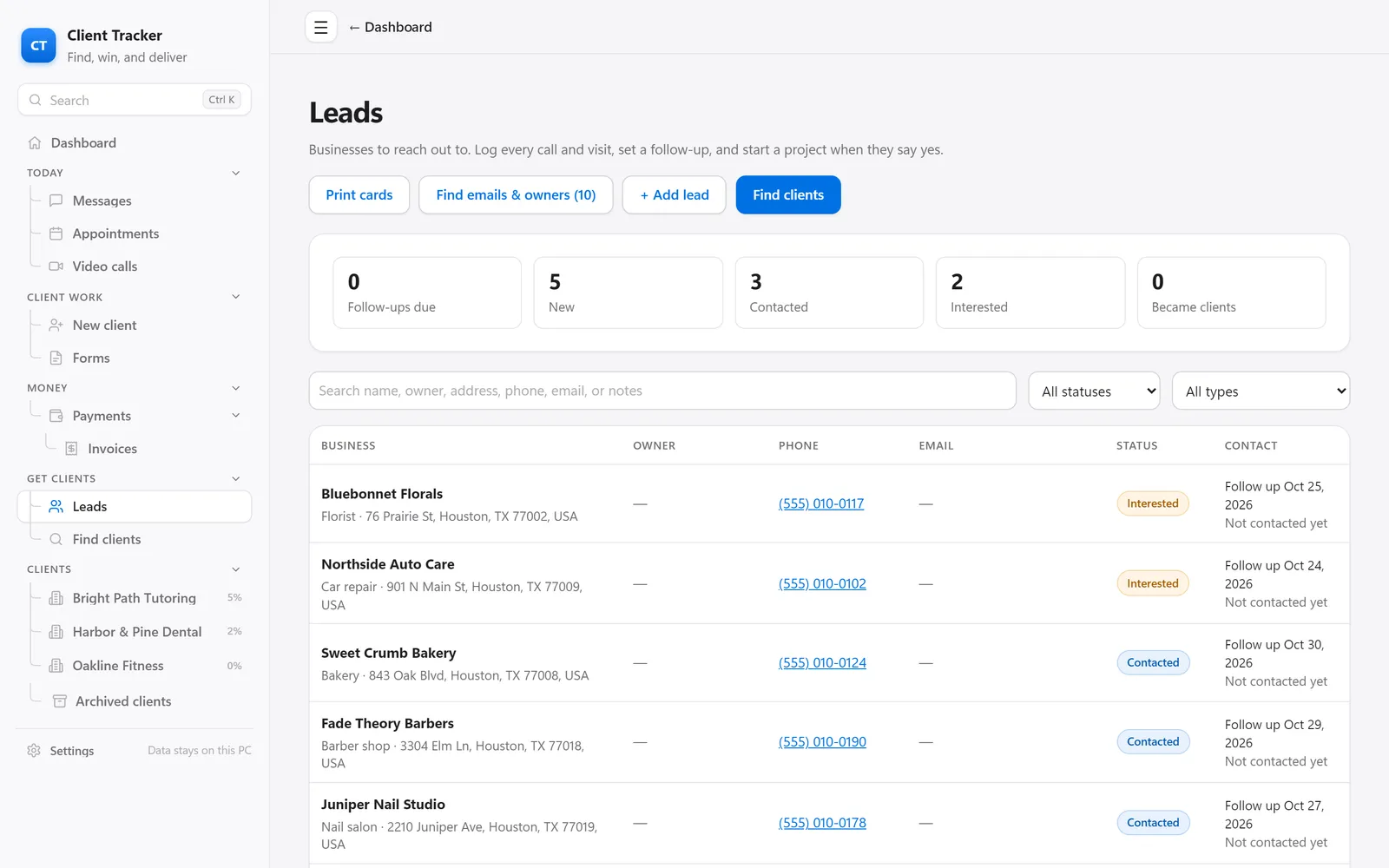Click the Messages chat icon
The image size is (1389, 868).
56,201
